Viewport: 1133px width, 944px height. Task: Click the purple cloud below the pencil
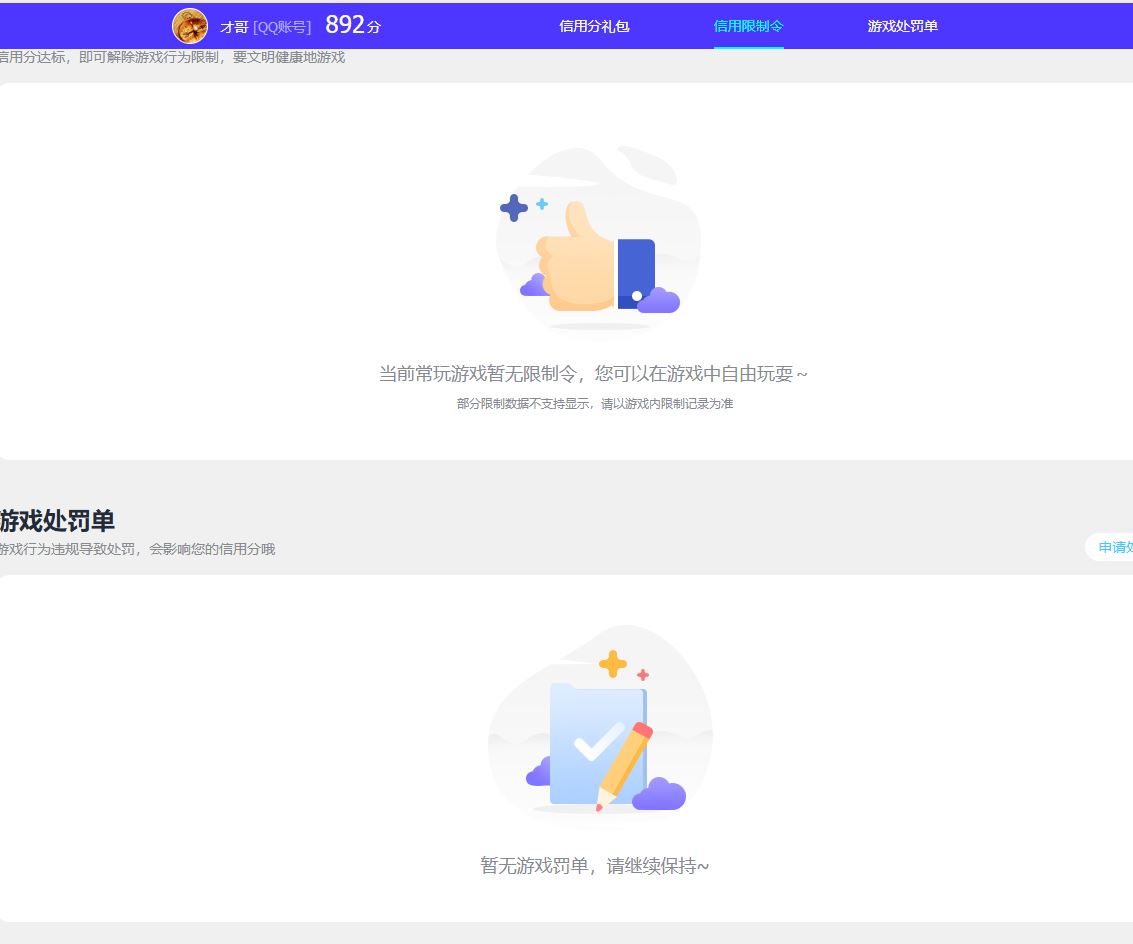point(659,795)
